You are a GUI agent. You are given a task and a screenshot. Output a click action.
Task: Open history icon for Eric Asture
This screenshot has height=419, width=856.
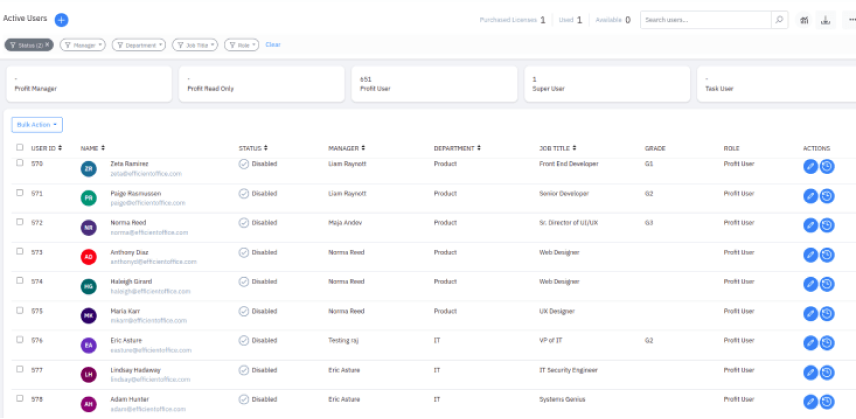point(827,343)
